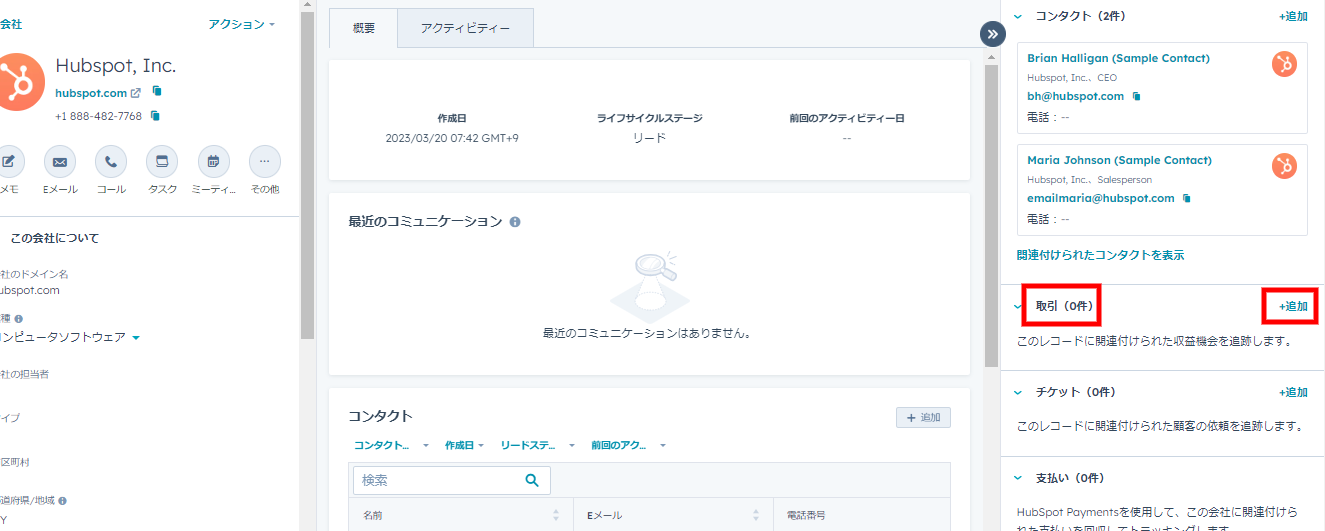
Task: Click the この会社について section heading
Action: click(x=54, y=238)
